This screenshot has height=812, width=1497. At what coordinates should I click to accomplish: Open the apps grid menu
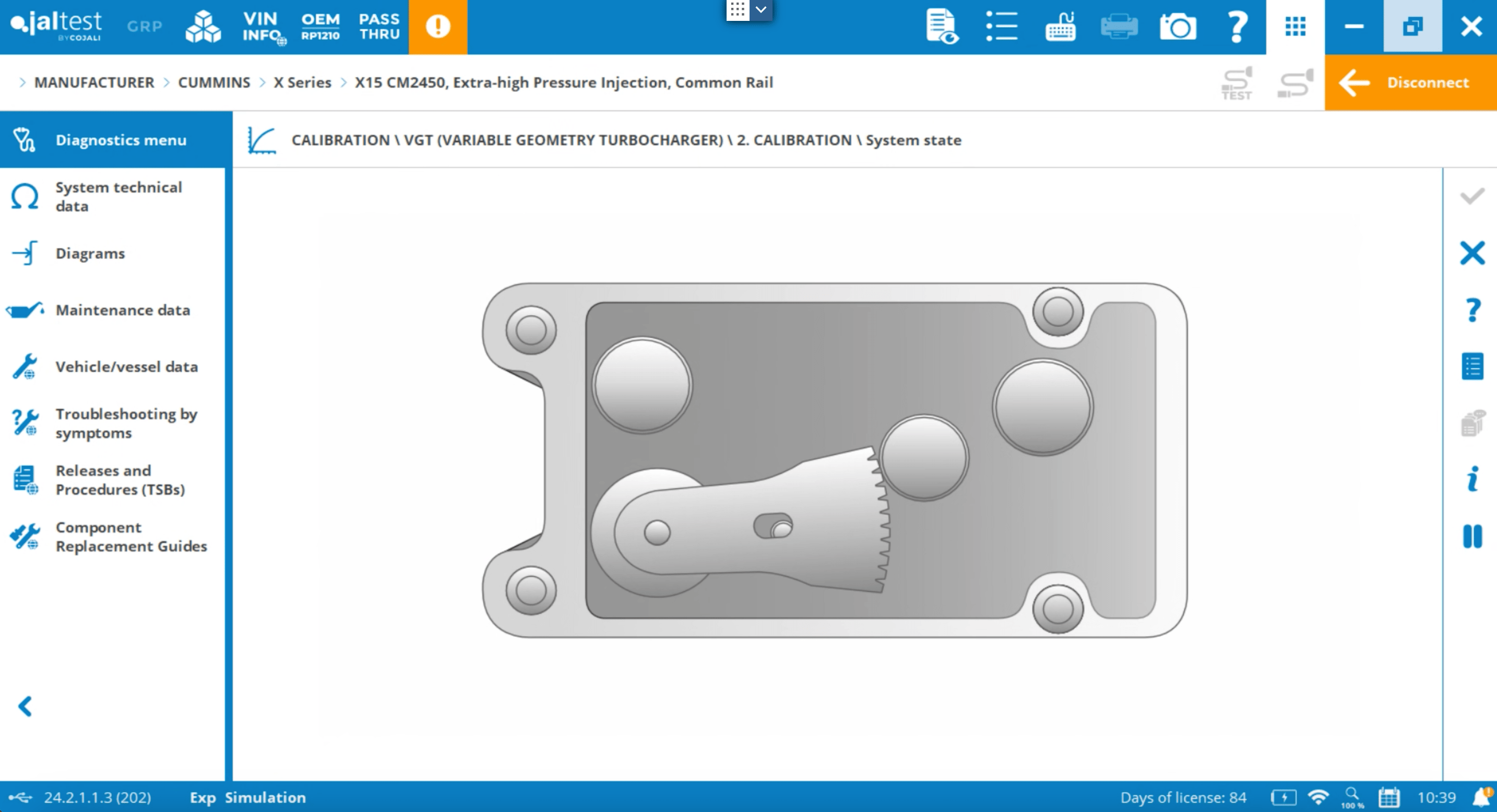1296,27
